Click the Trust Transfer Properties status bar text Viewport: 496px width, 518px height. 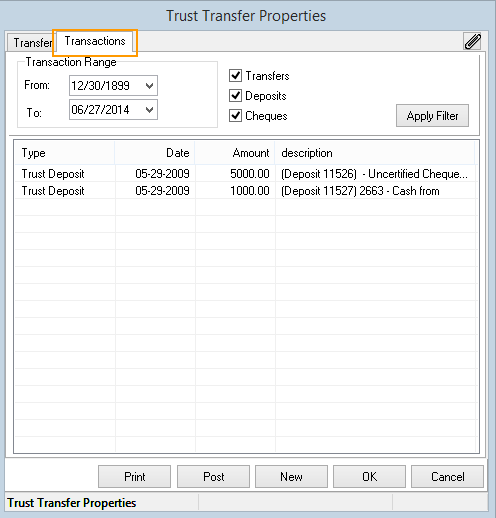tap(72, 503)
